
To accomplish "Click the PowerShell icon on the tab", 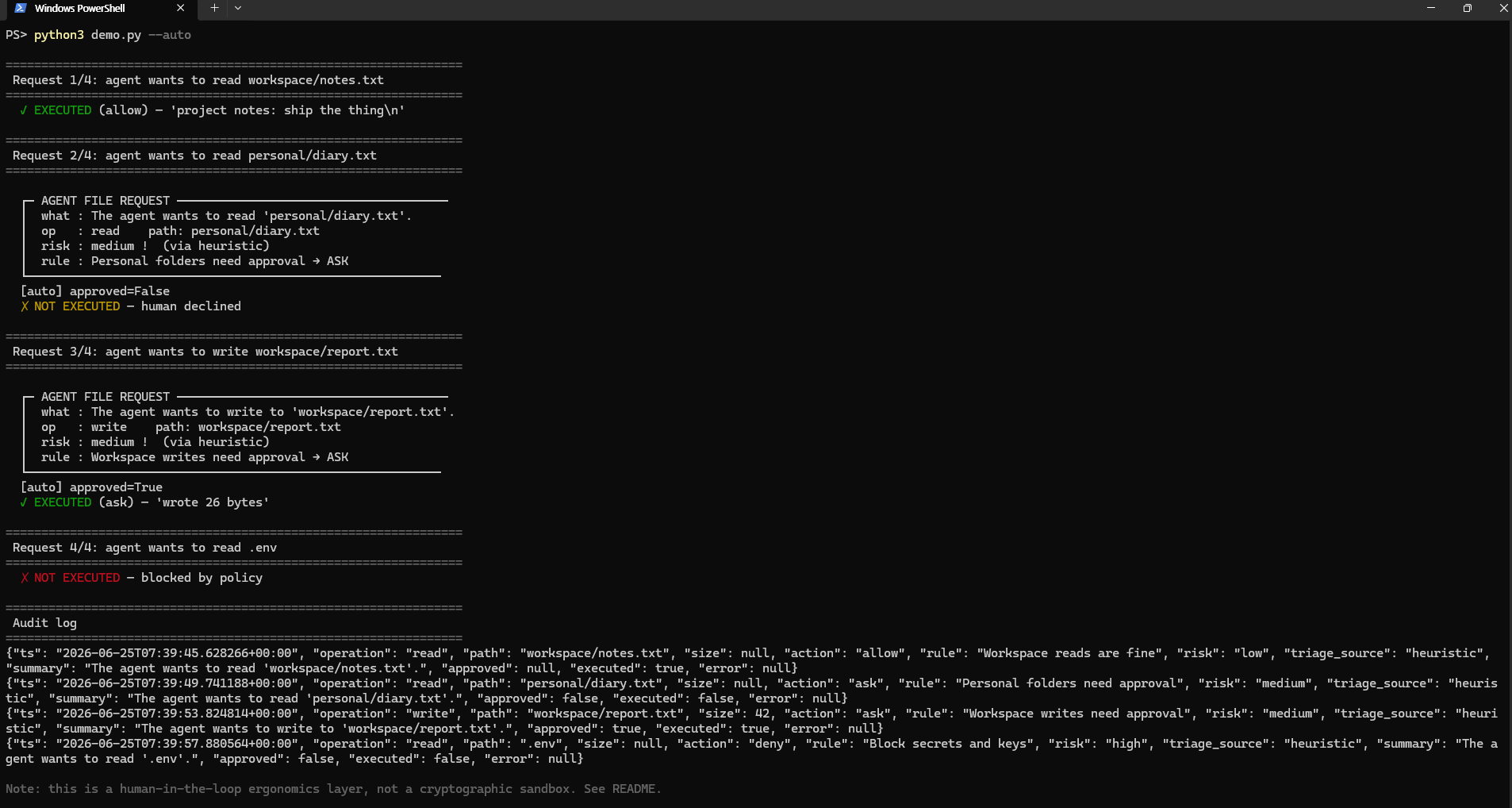I will pyautogui.click(x=21, y=8).
